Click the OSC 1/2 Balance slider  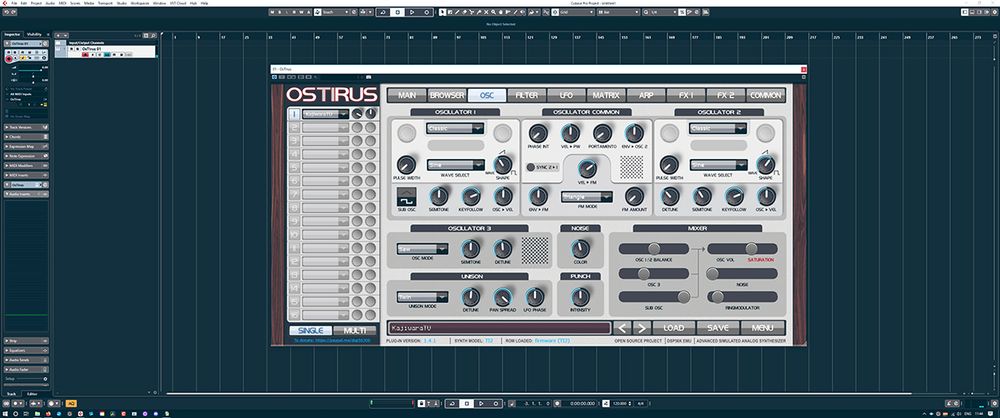click(654, 249)
